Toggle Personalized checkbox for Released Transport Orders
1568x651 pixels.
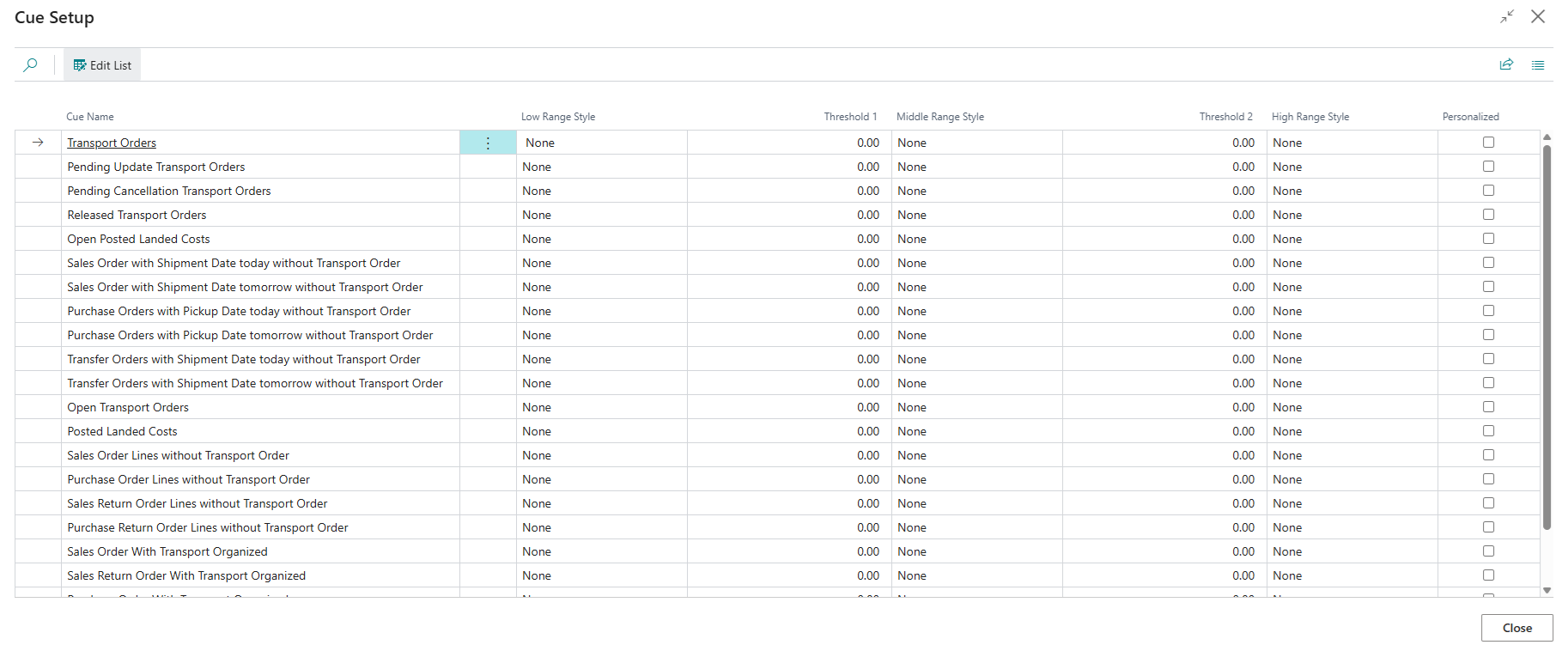point(1488,215)
